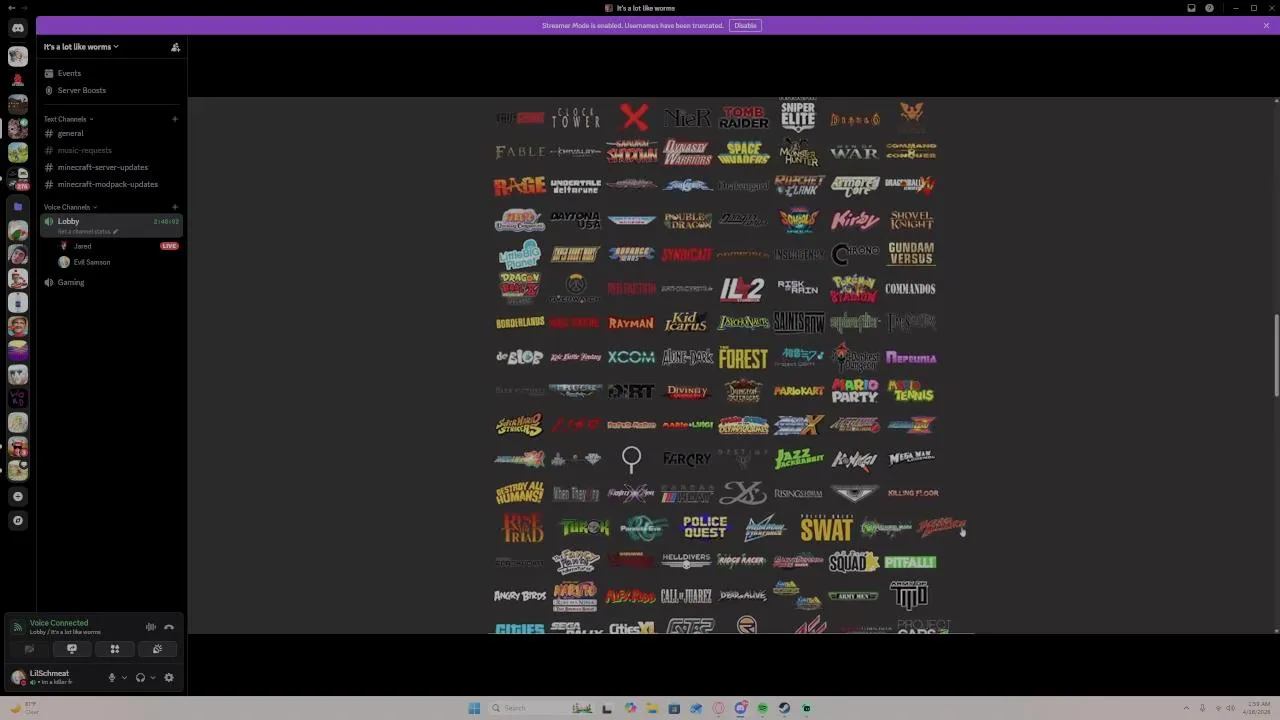This screenshot has width=1280, height=720.
Task: Open Steam from the taskbar
Action: [x=784, y=708]
